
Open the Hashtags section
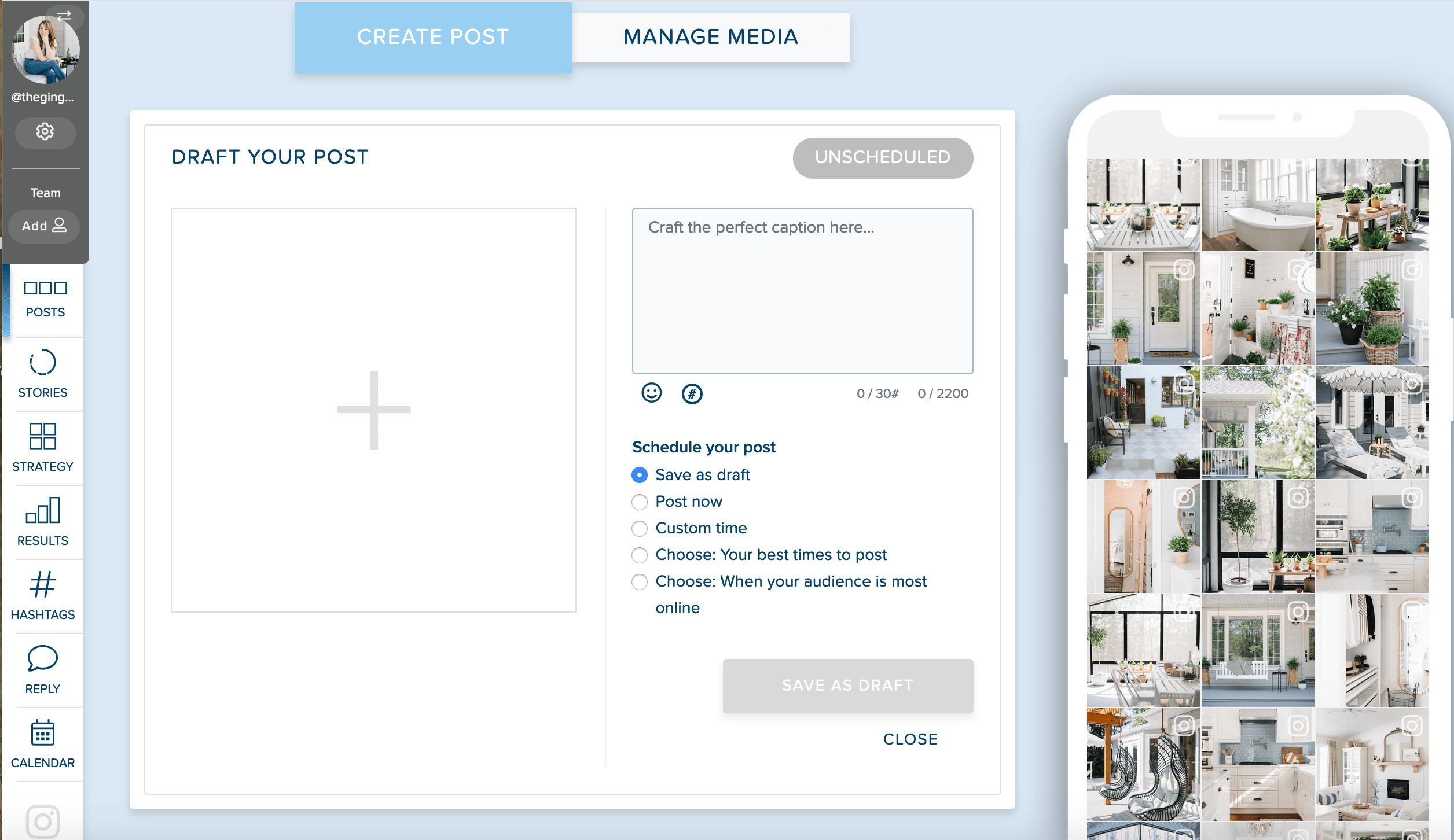click(43, 595)
